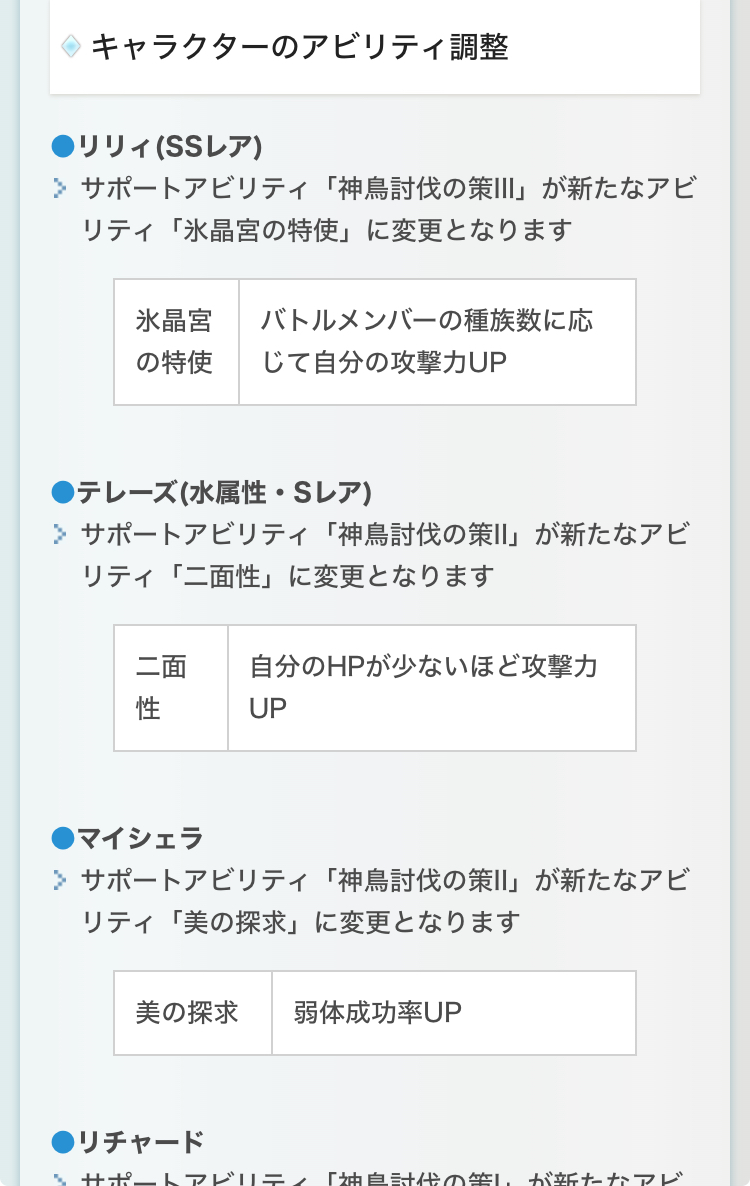Click the blue bullet beside リチャード

coord(63,1141)
